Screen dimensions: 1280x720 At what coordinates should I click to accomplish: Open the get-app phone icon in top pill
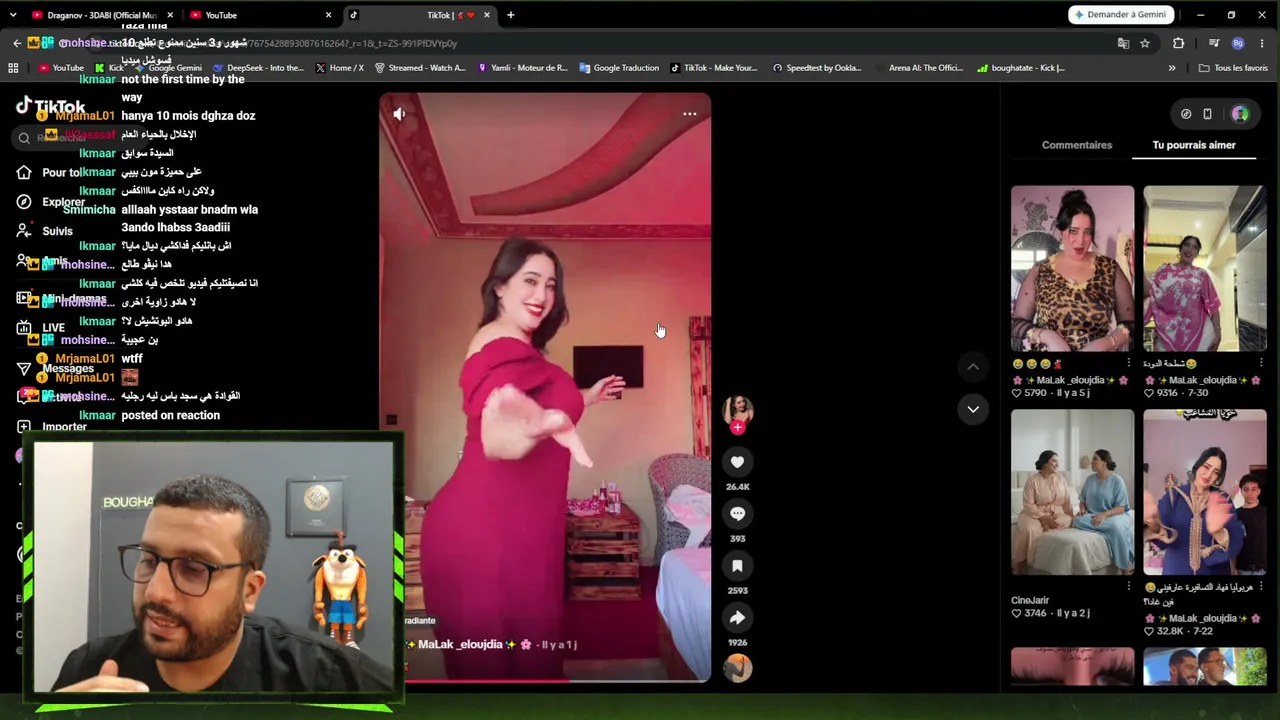coord(1207,114)
